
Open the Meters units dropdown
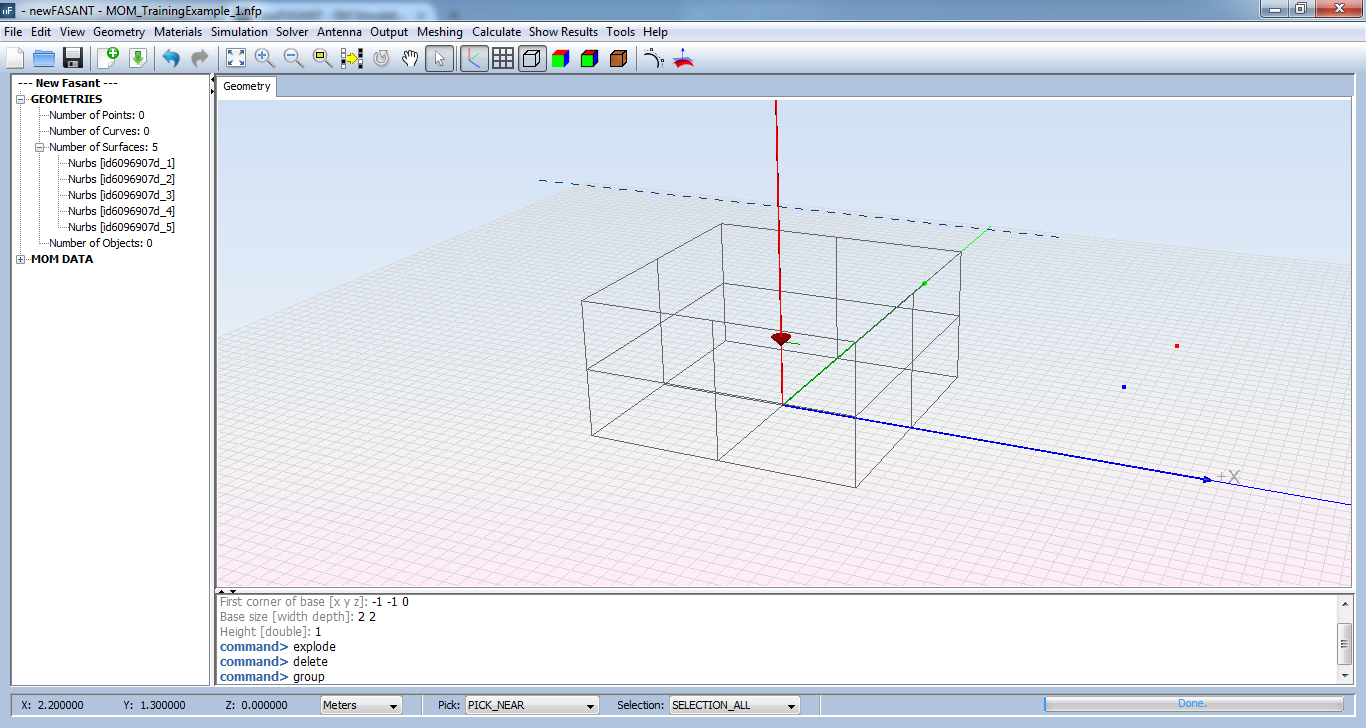click(360, 705)
